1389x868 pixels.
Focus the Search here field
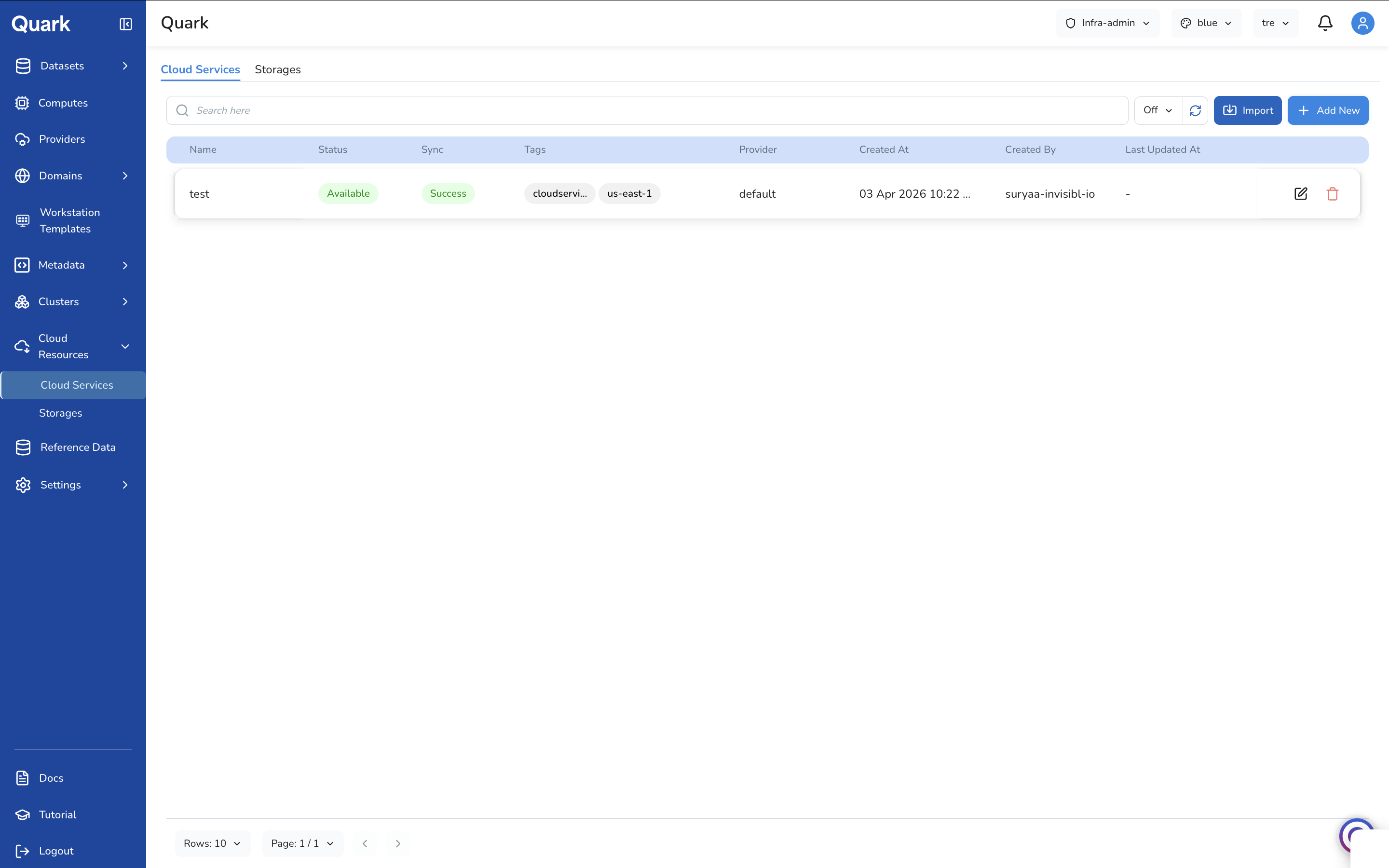coord(647,110)
